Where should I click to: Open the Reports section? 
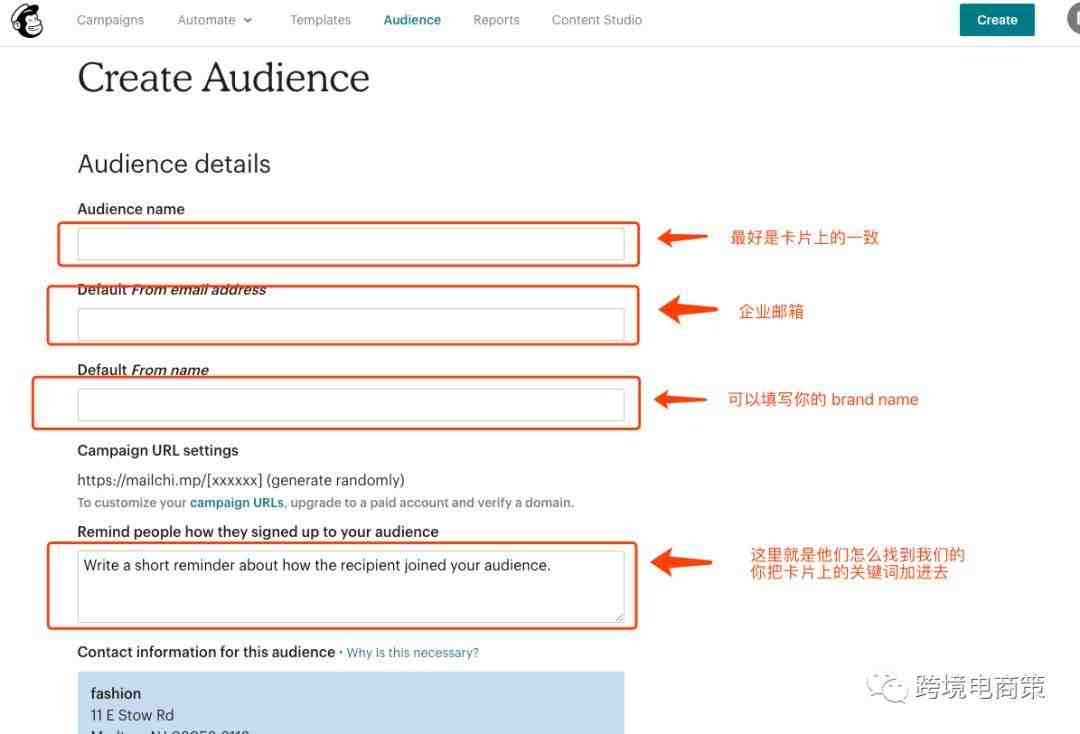click(x=496, y=20)
